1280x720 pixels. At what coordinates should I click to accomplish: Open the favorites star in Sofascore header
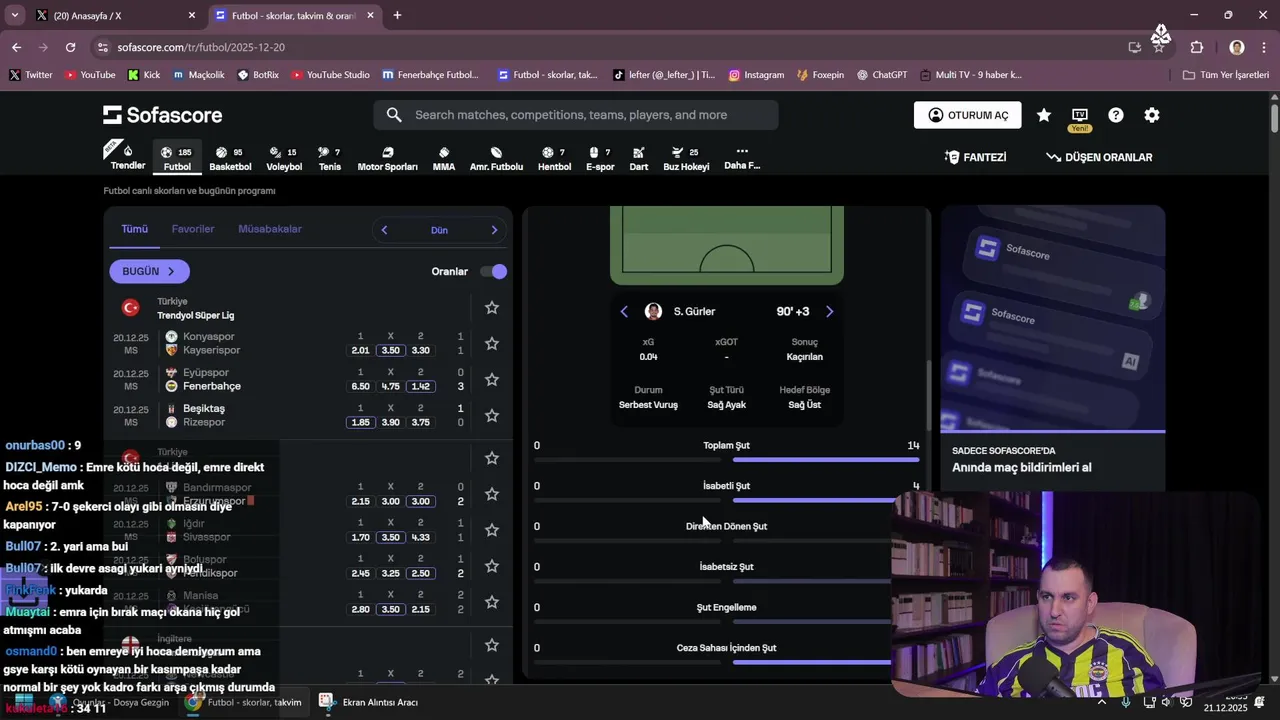coord(1044,115)
